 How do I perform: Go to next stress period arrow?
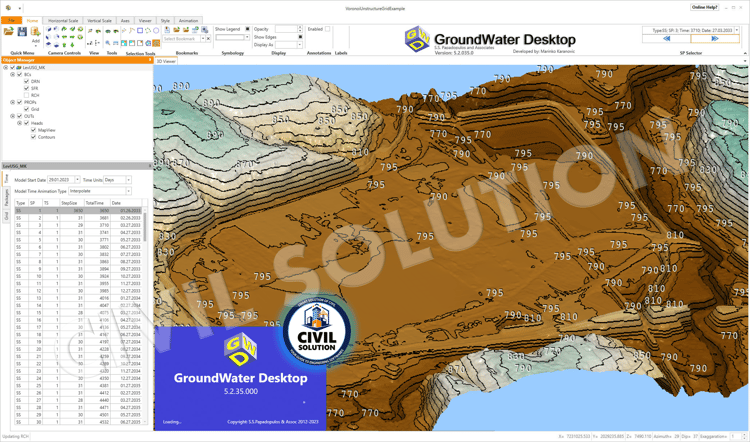(715, 39)
